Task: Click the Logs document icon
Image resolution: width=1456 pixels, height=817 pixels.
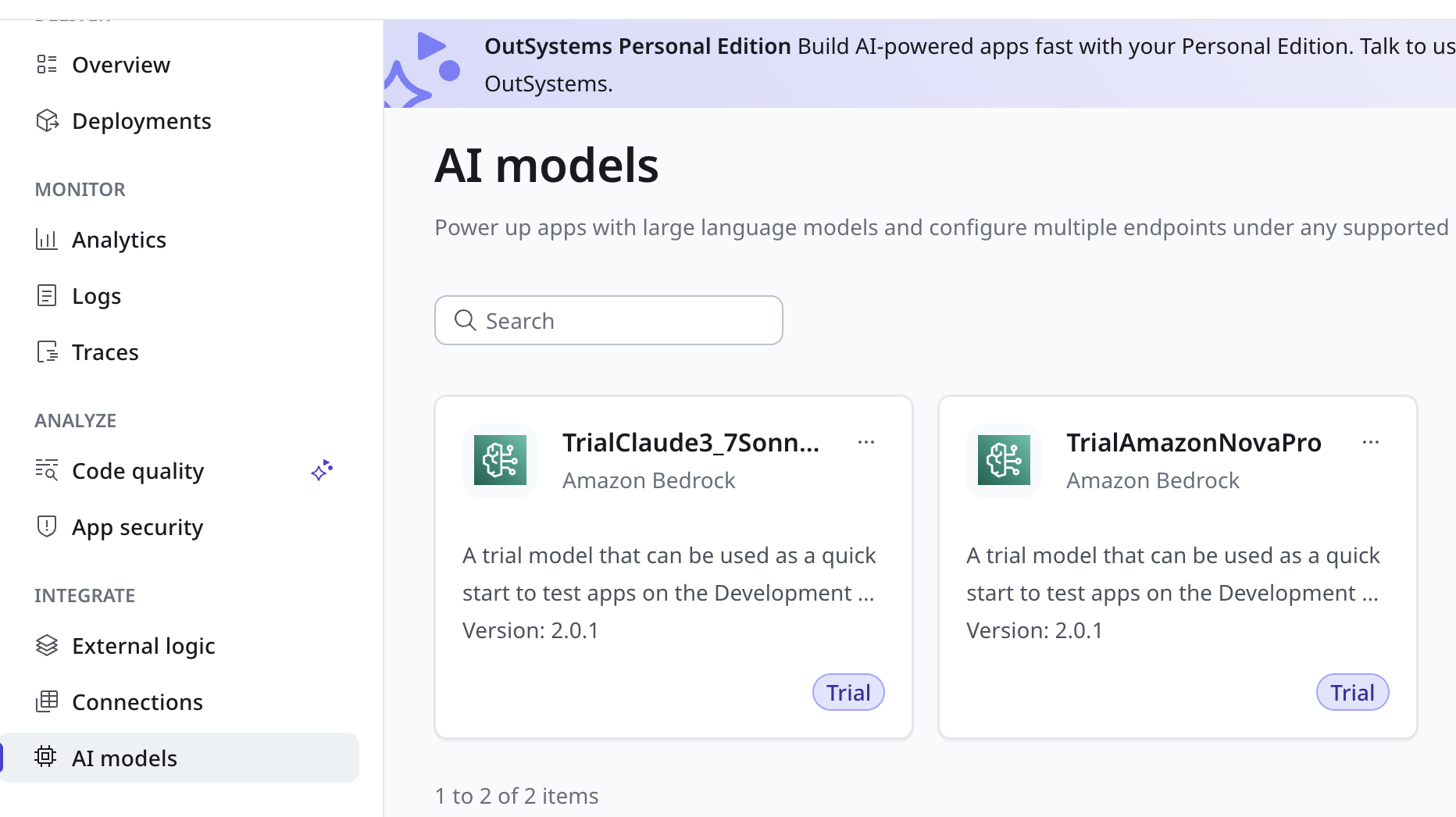Action: click(47, 295)
